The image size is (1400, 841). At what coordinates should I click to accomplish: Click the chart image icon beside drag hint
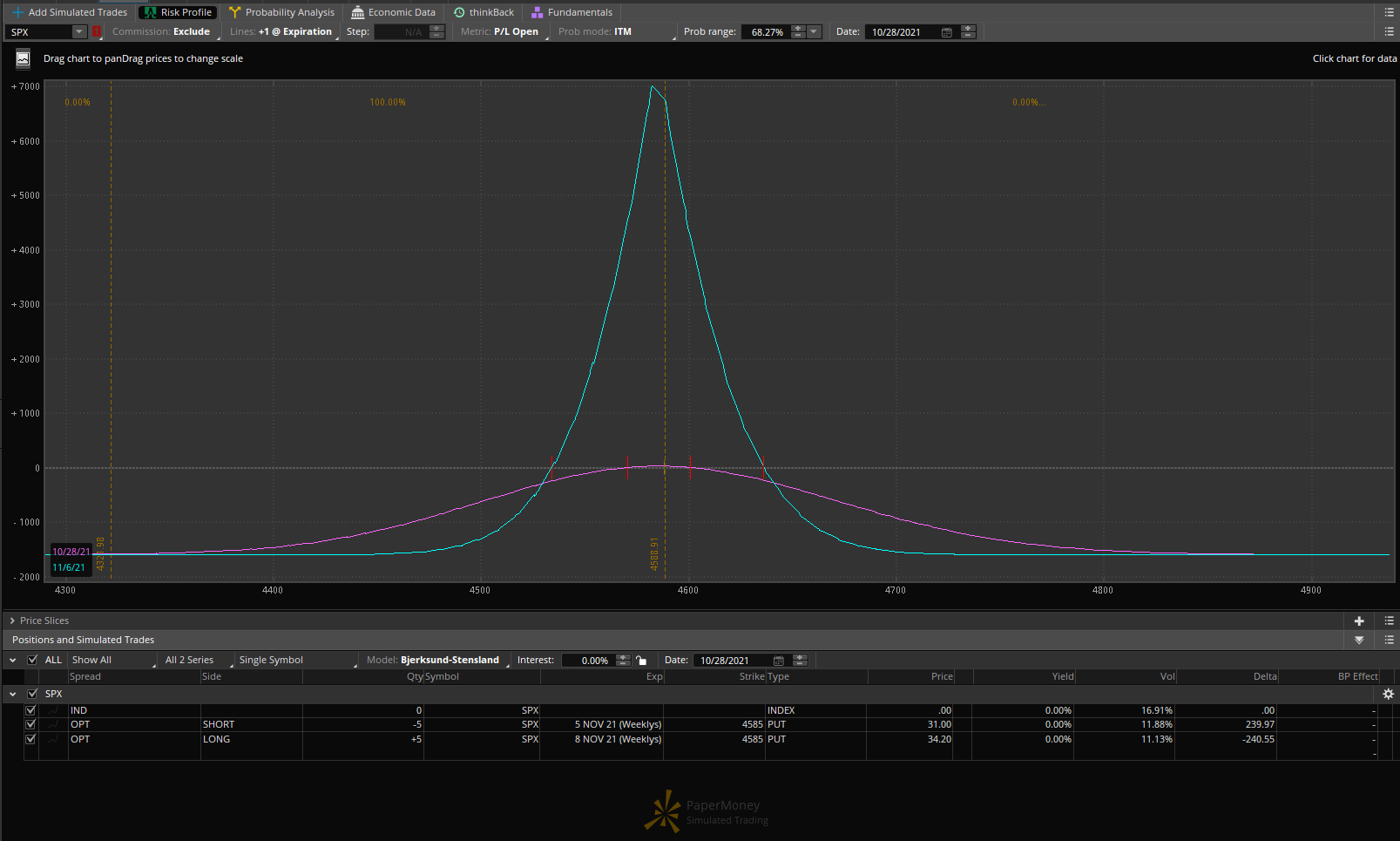tap(24, 59)
